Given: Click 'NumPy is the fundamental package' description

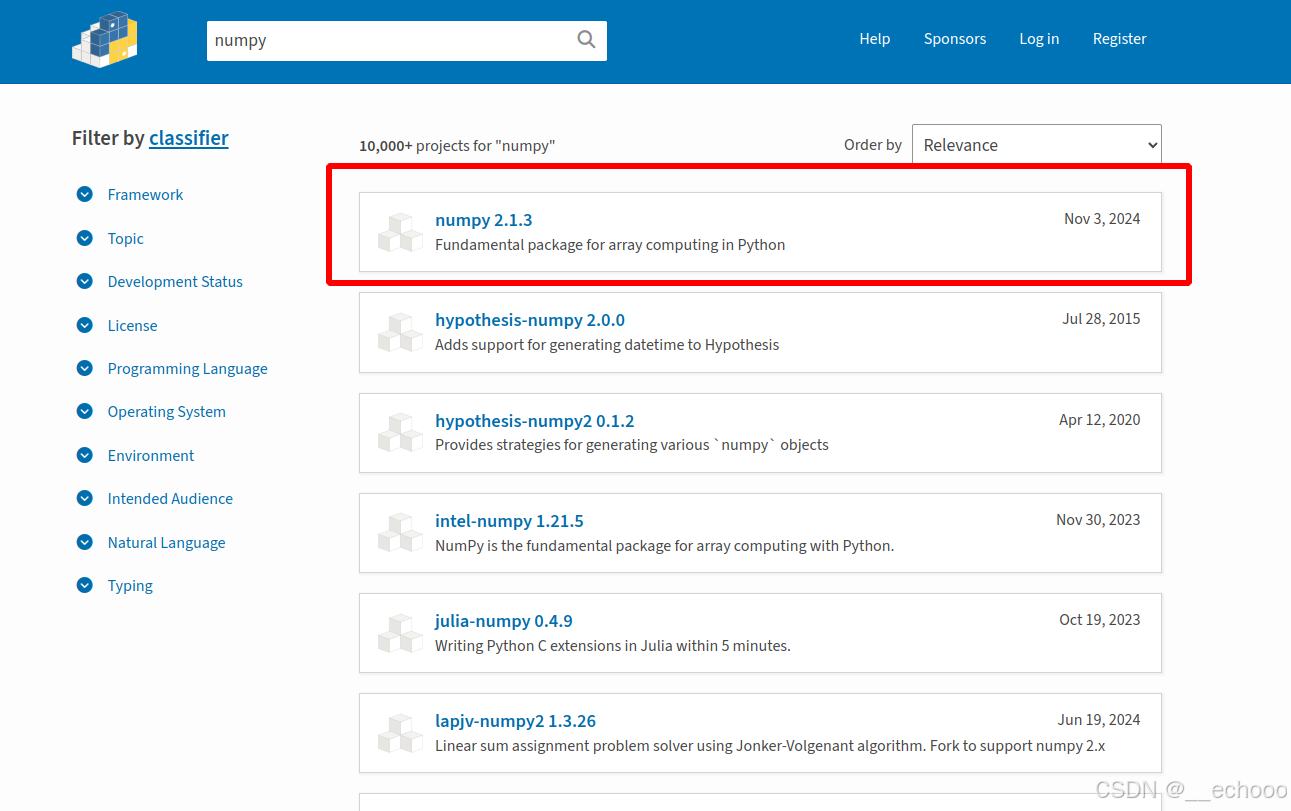Looking at the screenshot, I should pos(664,546).
